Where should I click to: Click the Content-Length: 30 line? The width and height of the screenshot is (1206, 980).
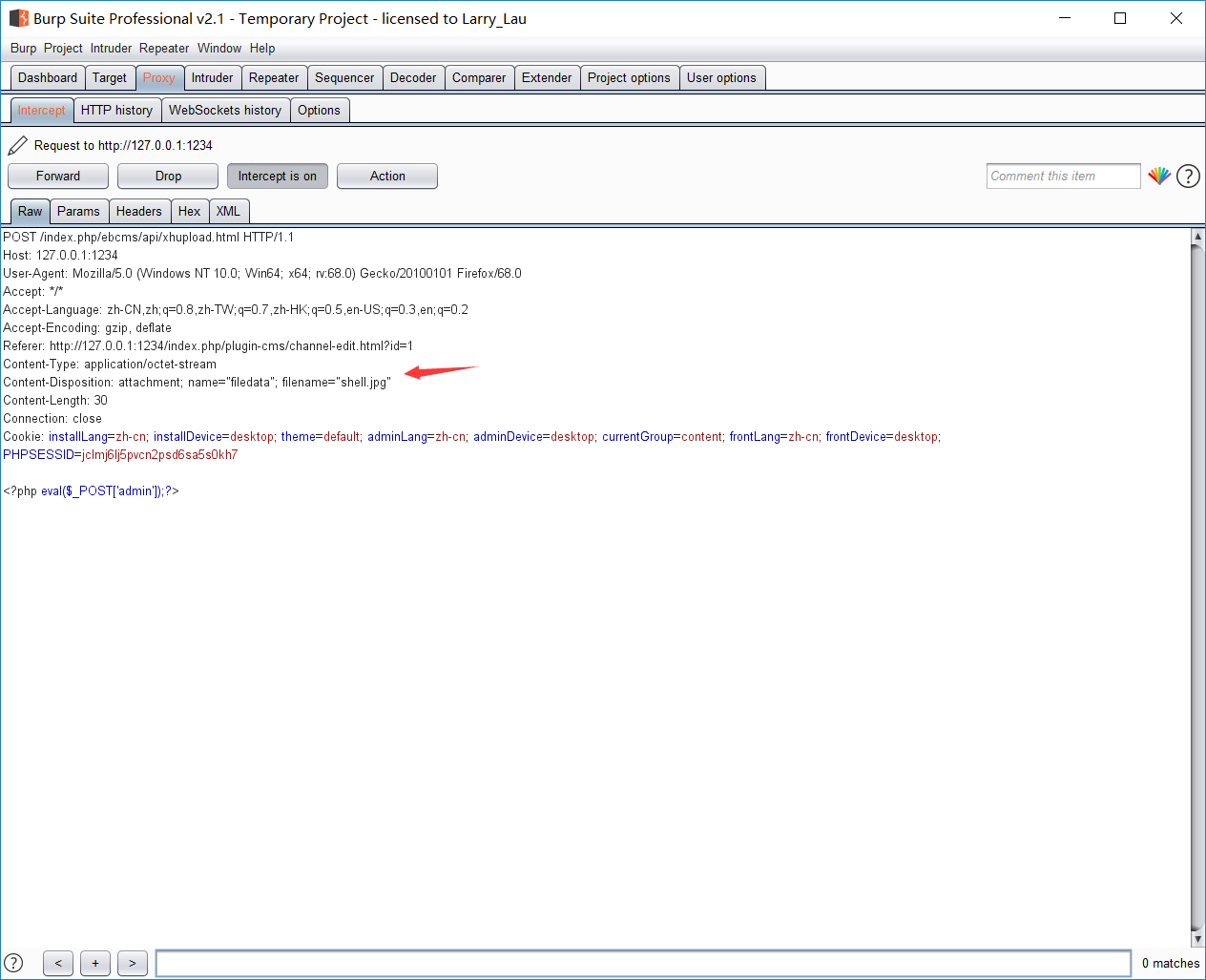point(55,400)
